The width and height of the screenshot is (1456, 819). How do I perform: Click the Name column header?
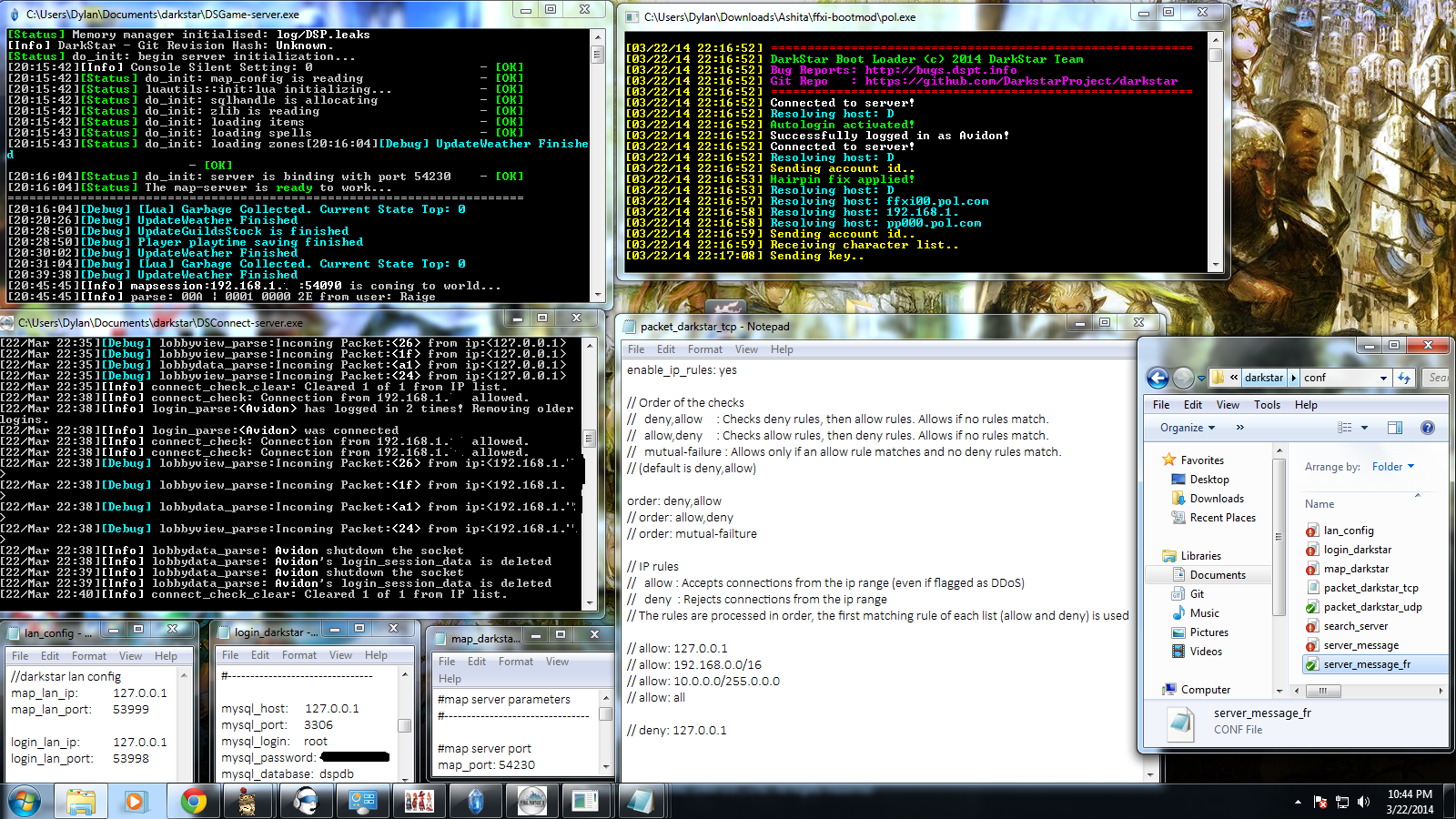(x=1319, y=504)
